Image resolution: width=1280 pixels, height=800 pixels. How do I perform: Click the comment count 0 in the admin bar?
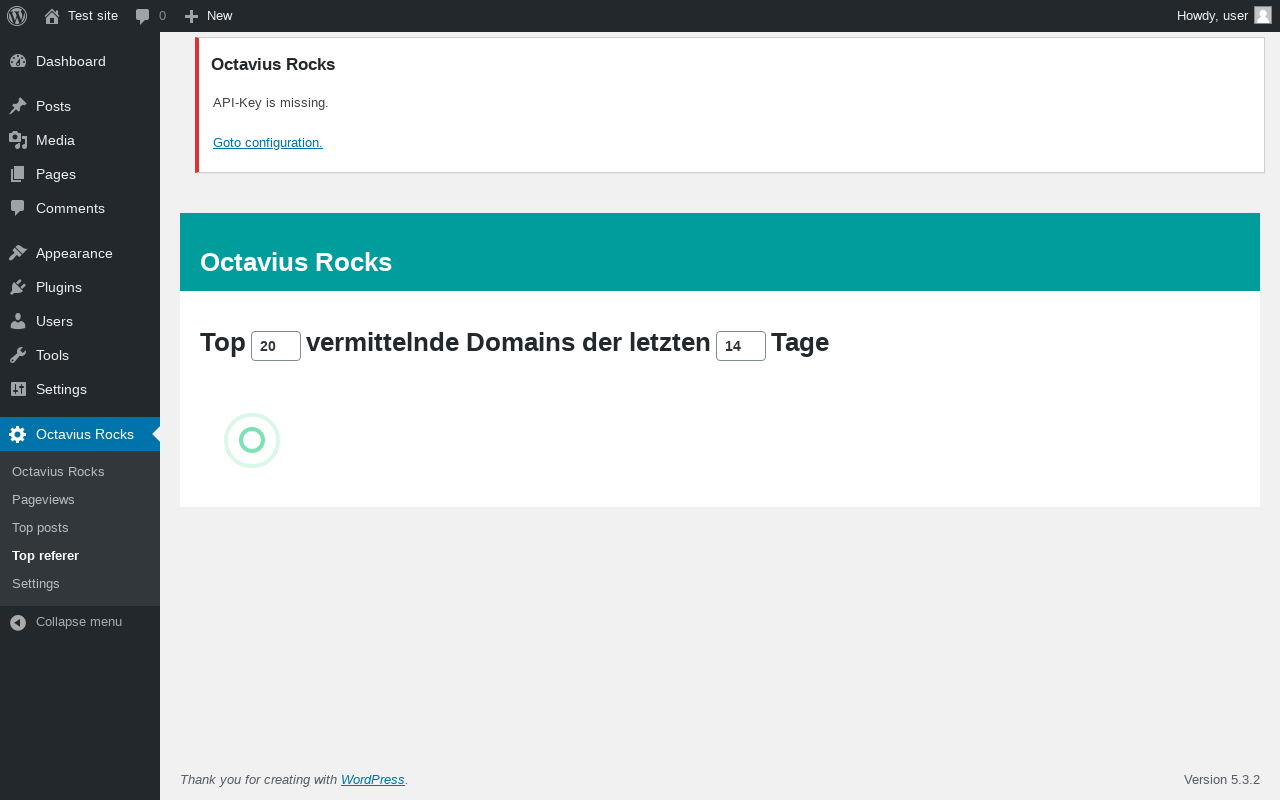[162, 16]
